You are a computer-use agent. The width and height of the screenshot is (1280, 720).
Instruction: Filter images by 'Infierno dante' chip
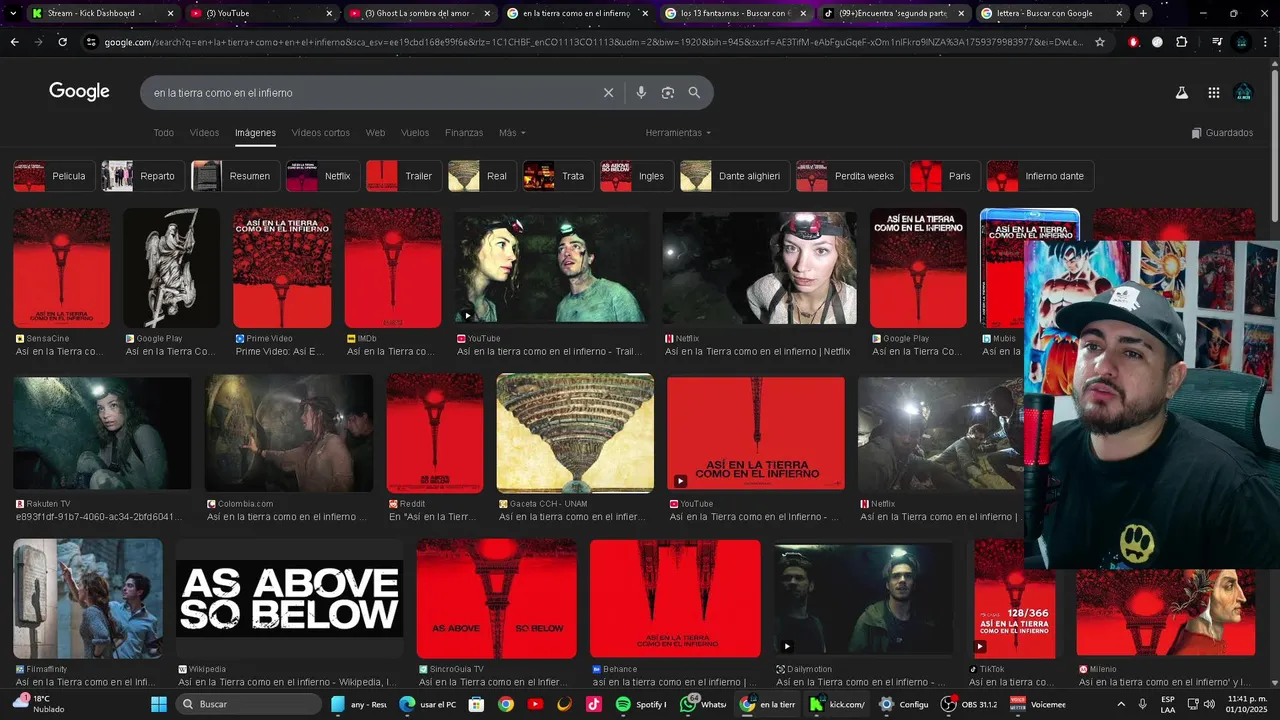tap(1040, 176)
